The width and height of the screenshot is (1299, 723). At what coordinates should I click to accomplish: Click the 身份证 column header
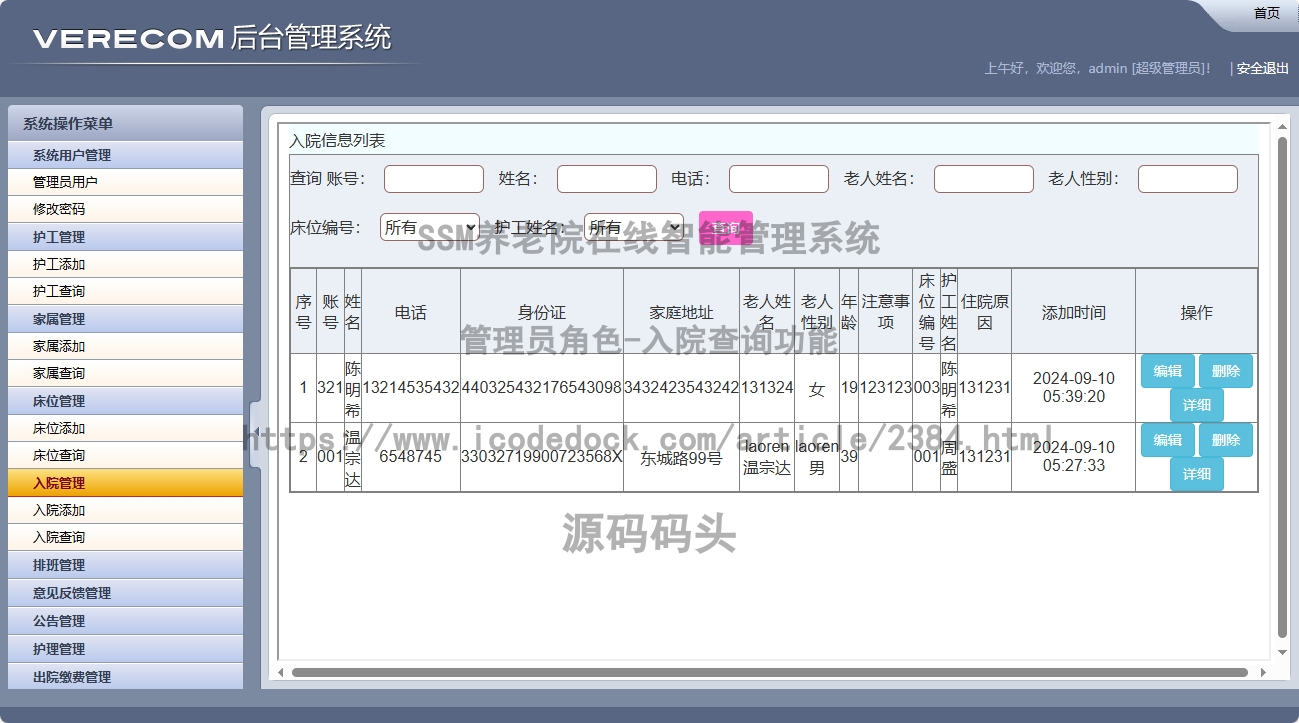tap(542, 313)
